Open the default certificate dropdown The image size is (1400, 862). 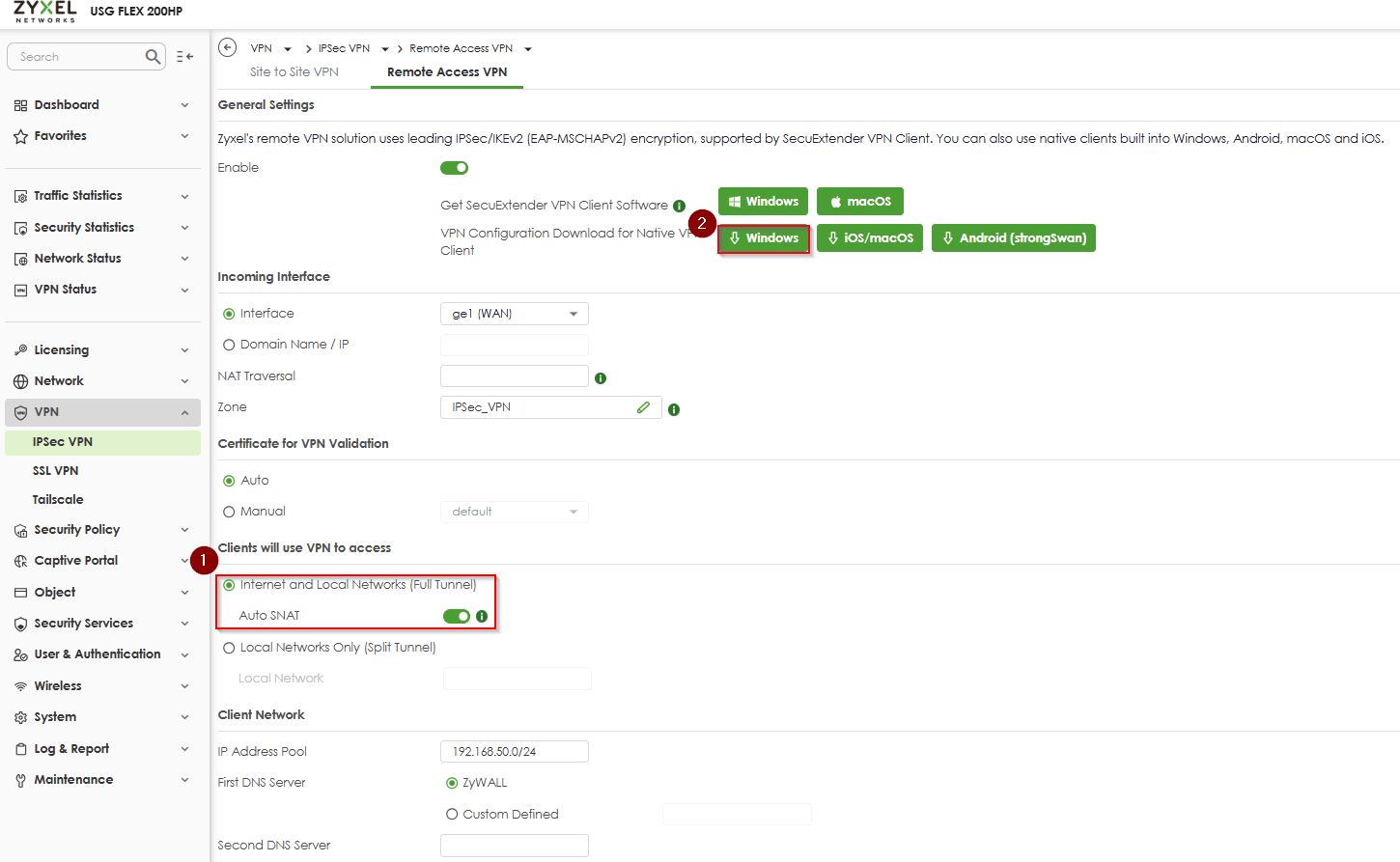tap(514, 512)
